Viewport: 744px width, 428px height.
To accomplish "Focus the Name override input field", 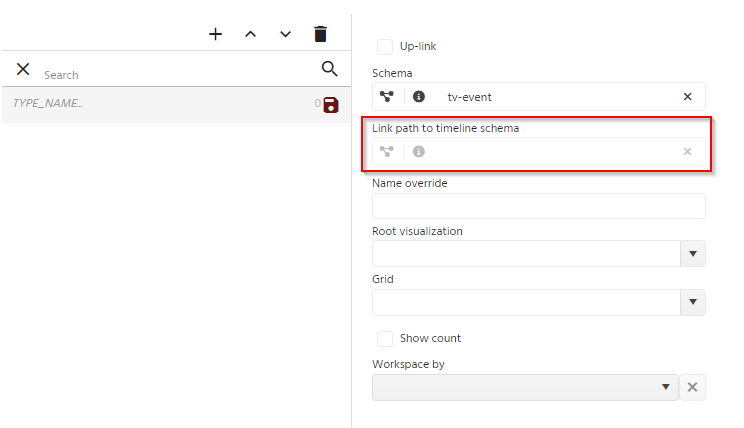I will click(x=539, y=206).
